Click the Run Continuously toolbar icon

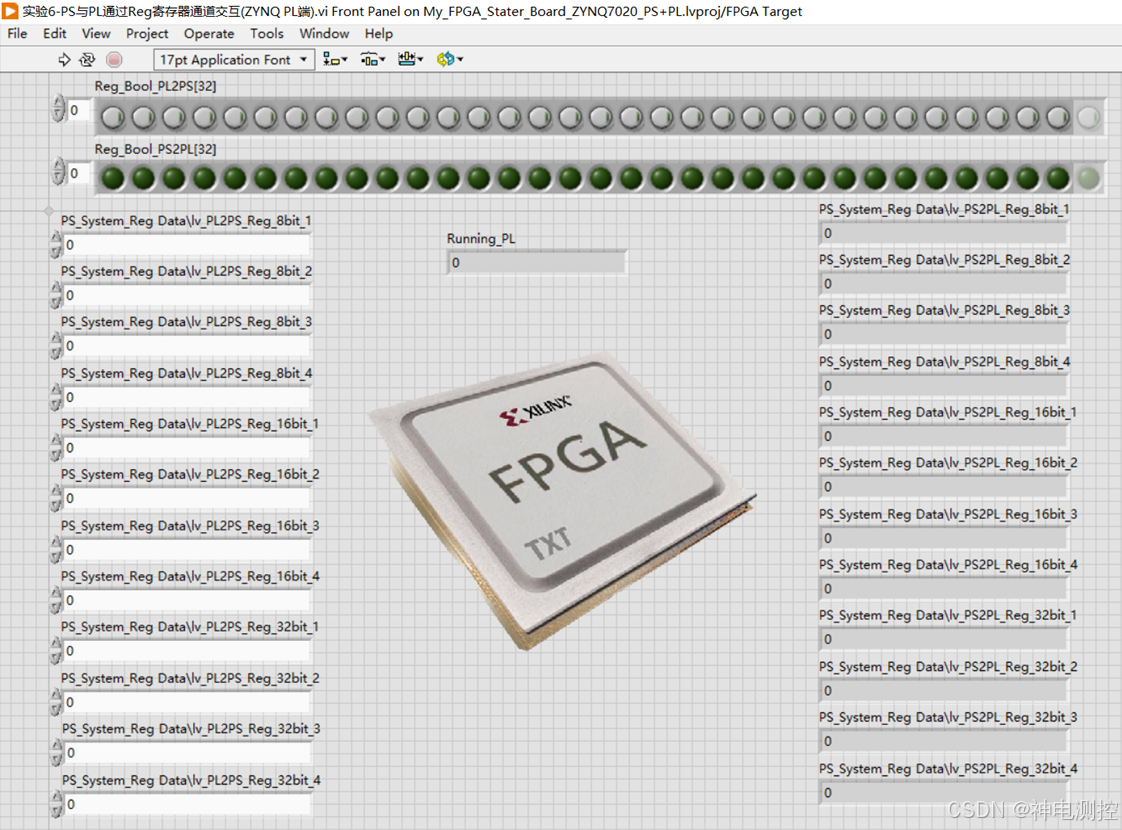[87, 59]
